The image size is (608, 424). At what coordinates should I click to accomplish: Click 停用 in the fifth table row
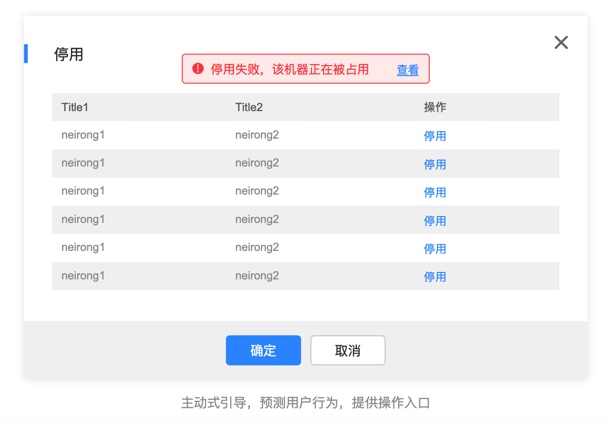pos(434,248)
